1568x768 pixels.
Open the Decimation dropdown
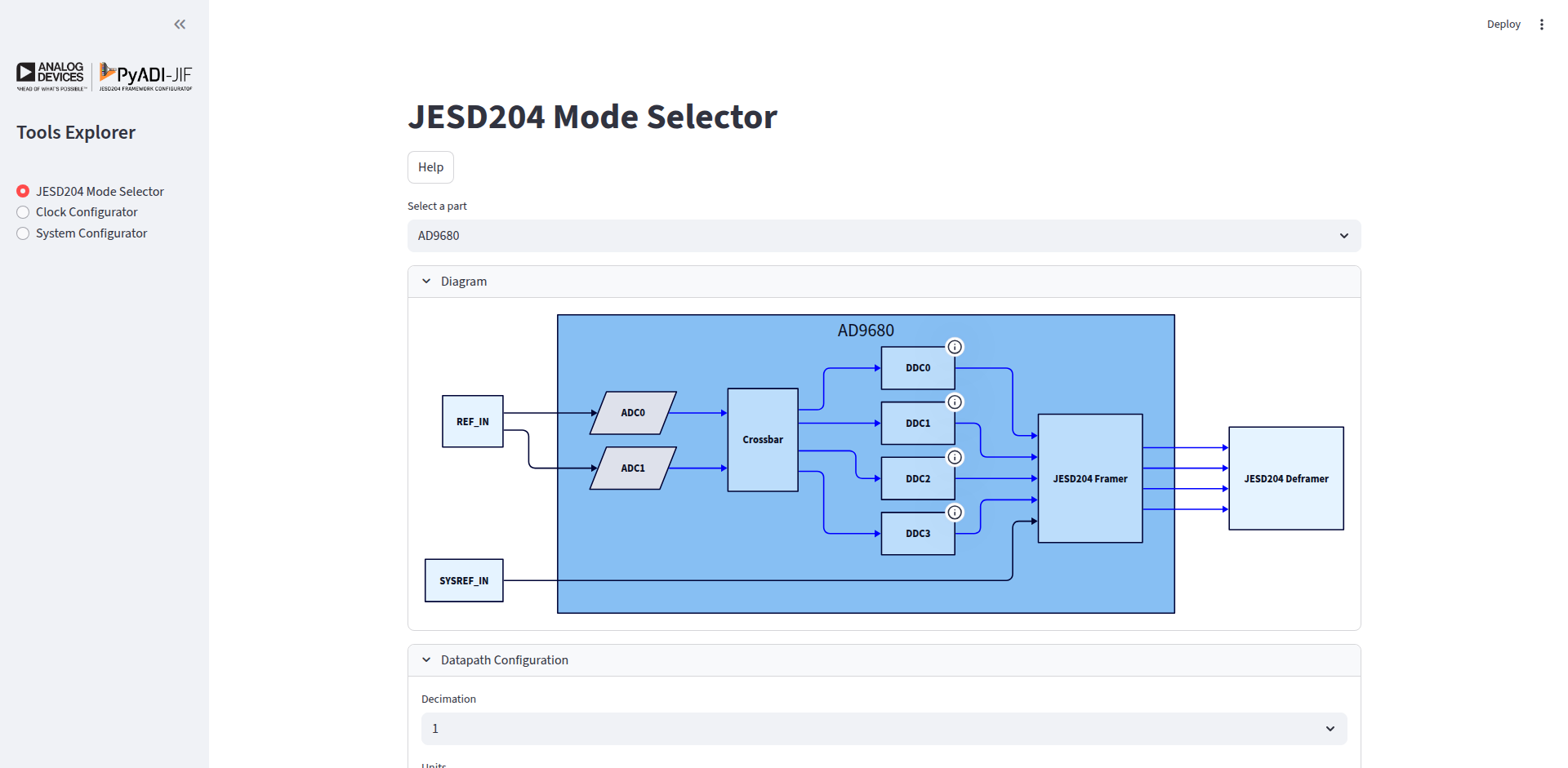(x=884, y=728)
